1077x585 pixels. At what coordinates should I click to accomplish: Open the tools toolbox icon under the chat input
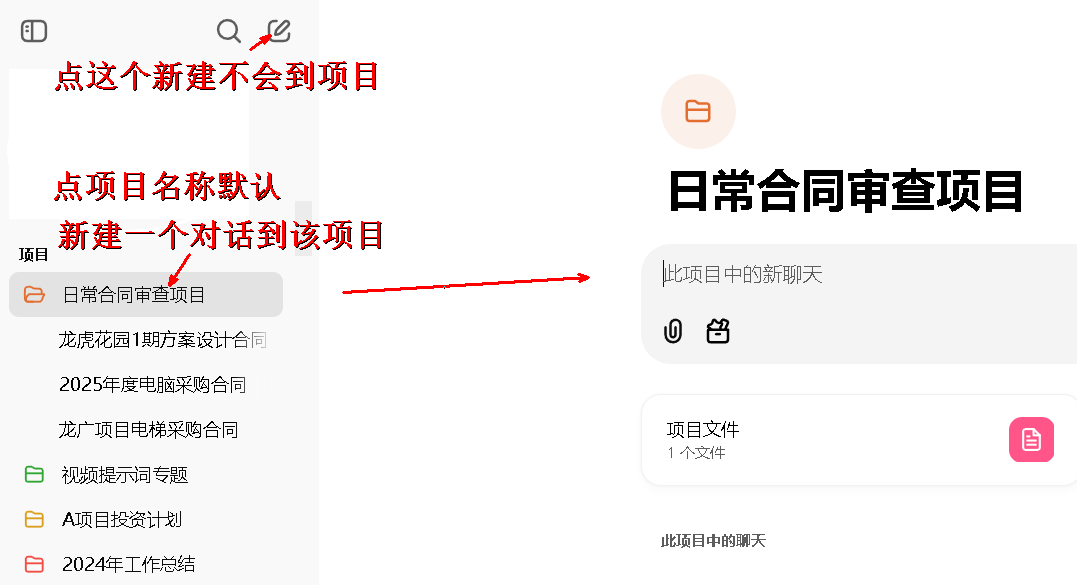coord(718,331)
